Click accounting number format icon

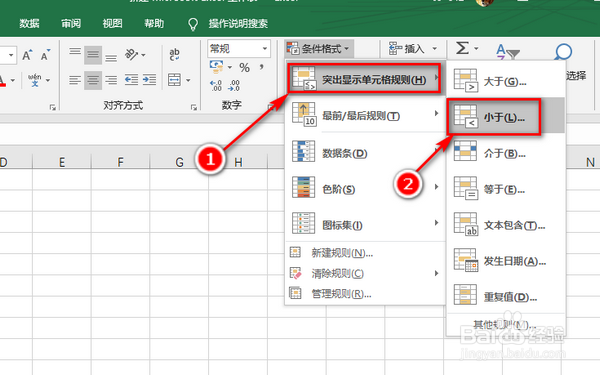[217, 67]
